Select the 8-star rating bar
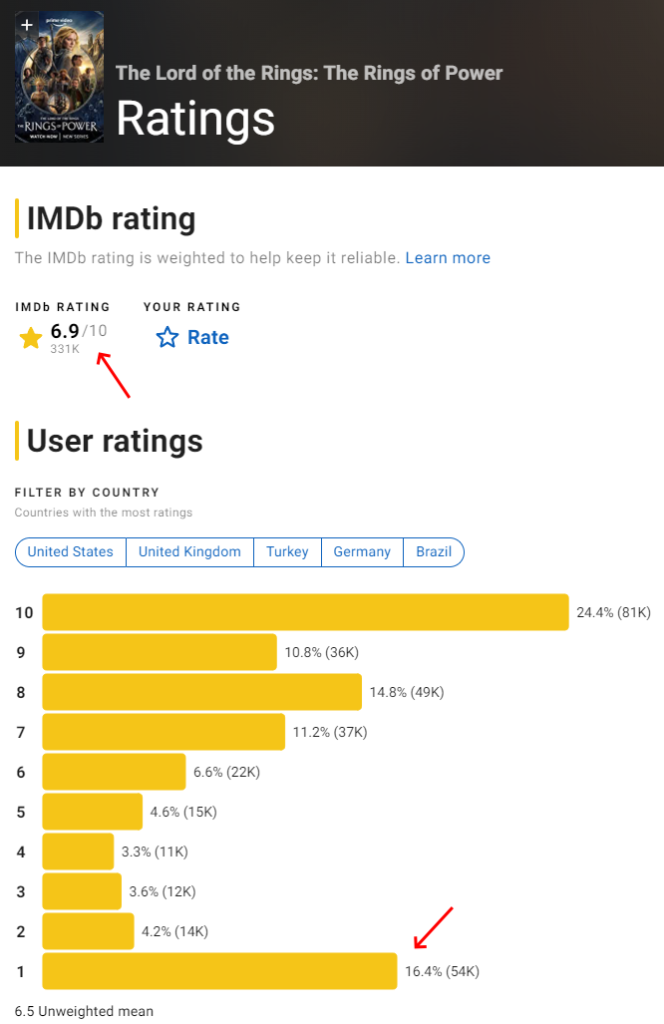664x1024 pixels. (x=201, y=692)
